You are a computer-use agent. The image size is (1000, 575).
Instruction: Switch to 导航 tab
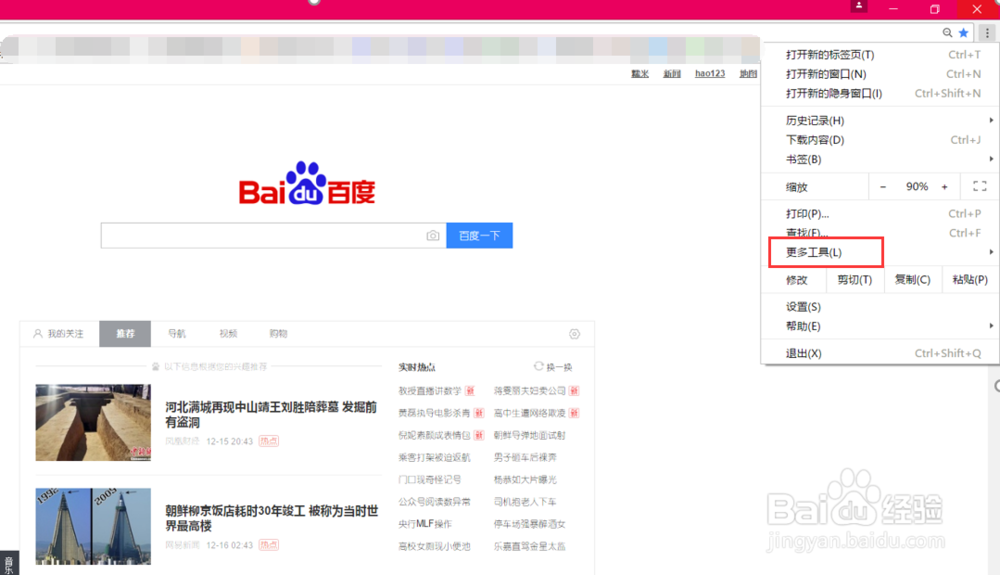177,334
